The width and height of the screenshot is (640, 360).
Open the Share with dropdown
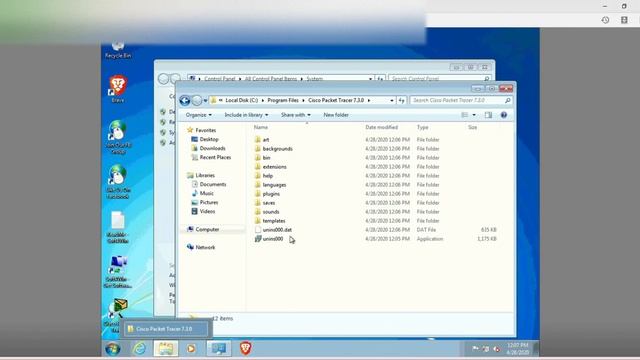(296, 115)
